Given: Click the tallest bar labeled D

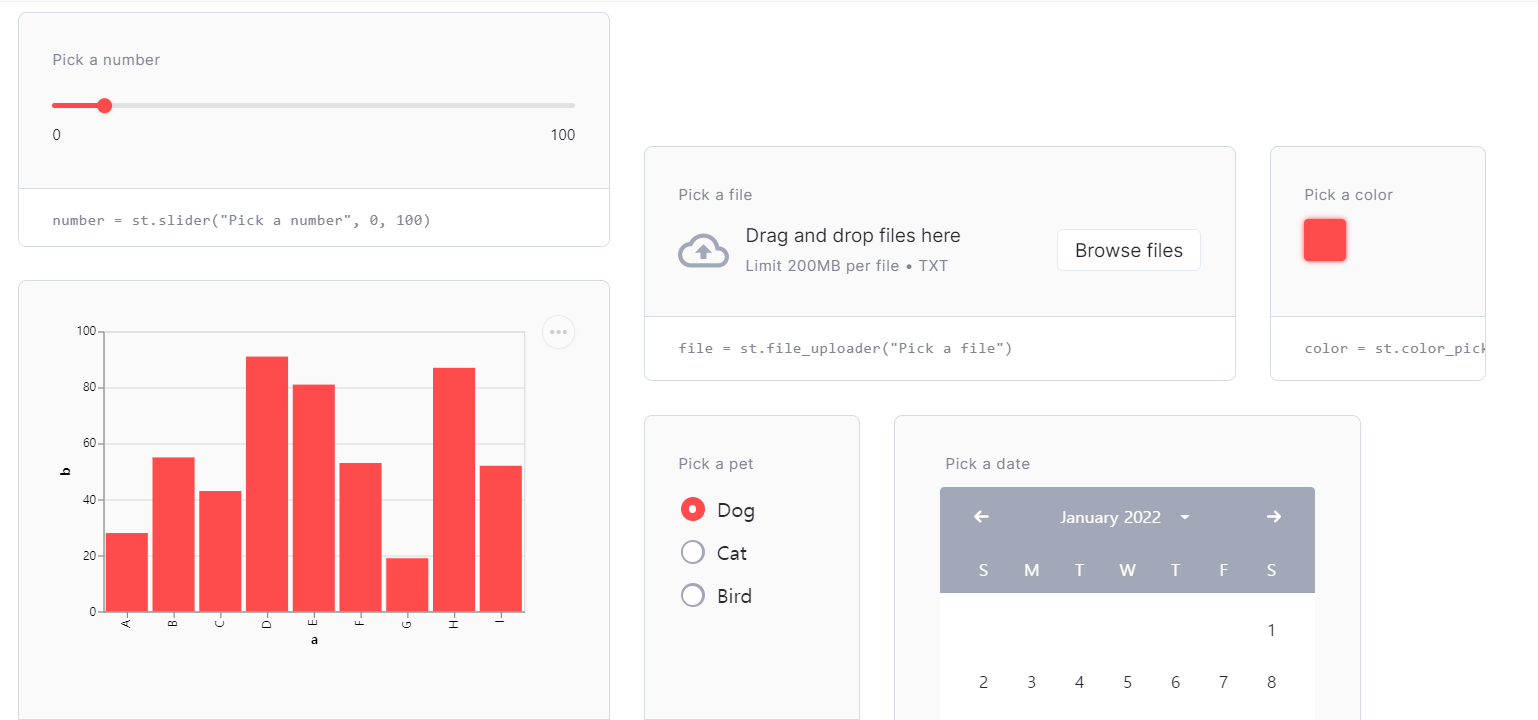Looking at the screenshot, I should point(267,484).
